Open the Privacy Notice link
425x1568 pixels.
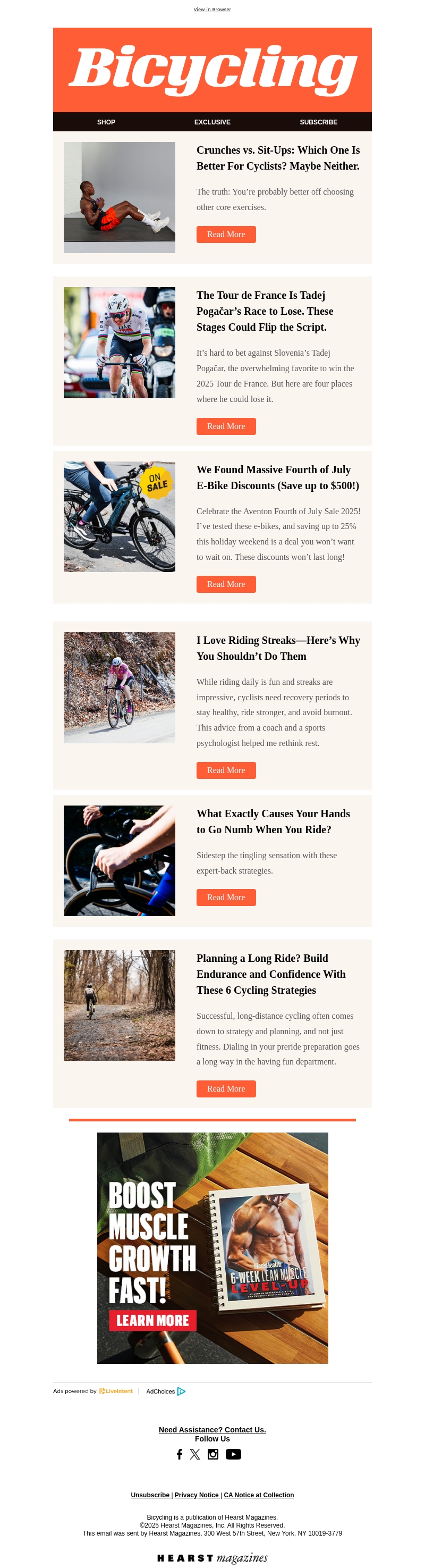(197, 1495)
